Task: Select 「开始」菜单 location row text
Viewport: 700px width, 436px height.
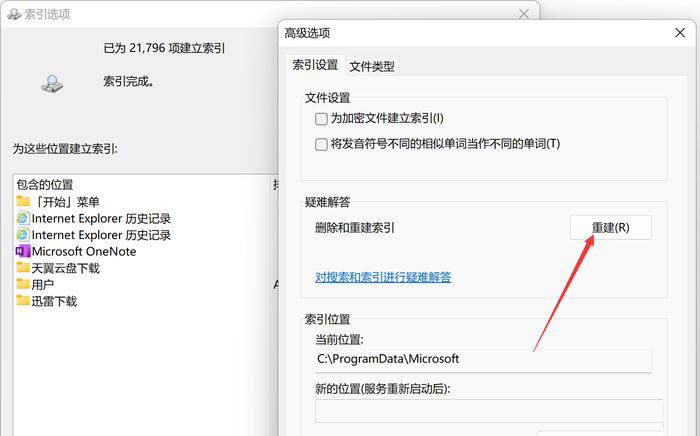Action: (66, 202)
